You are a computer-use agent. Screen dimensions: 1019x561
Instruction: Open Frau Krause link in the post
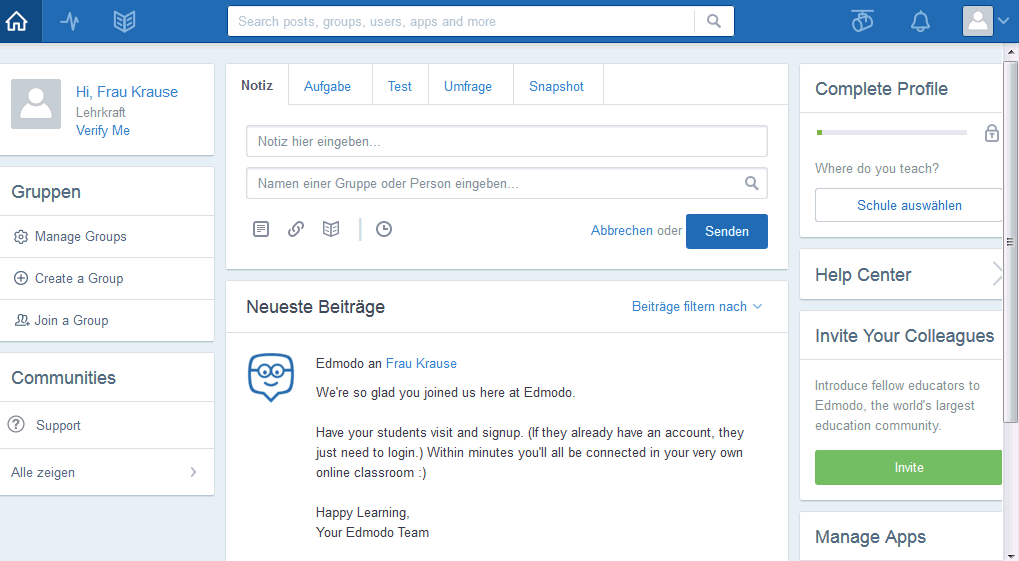click(421, 363)
